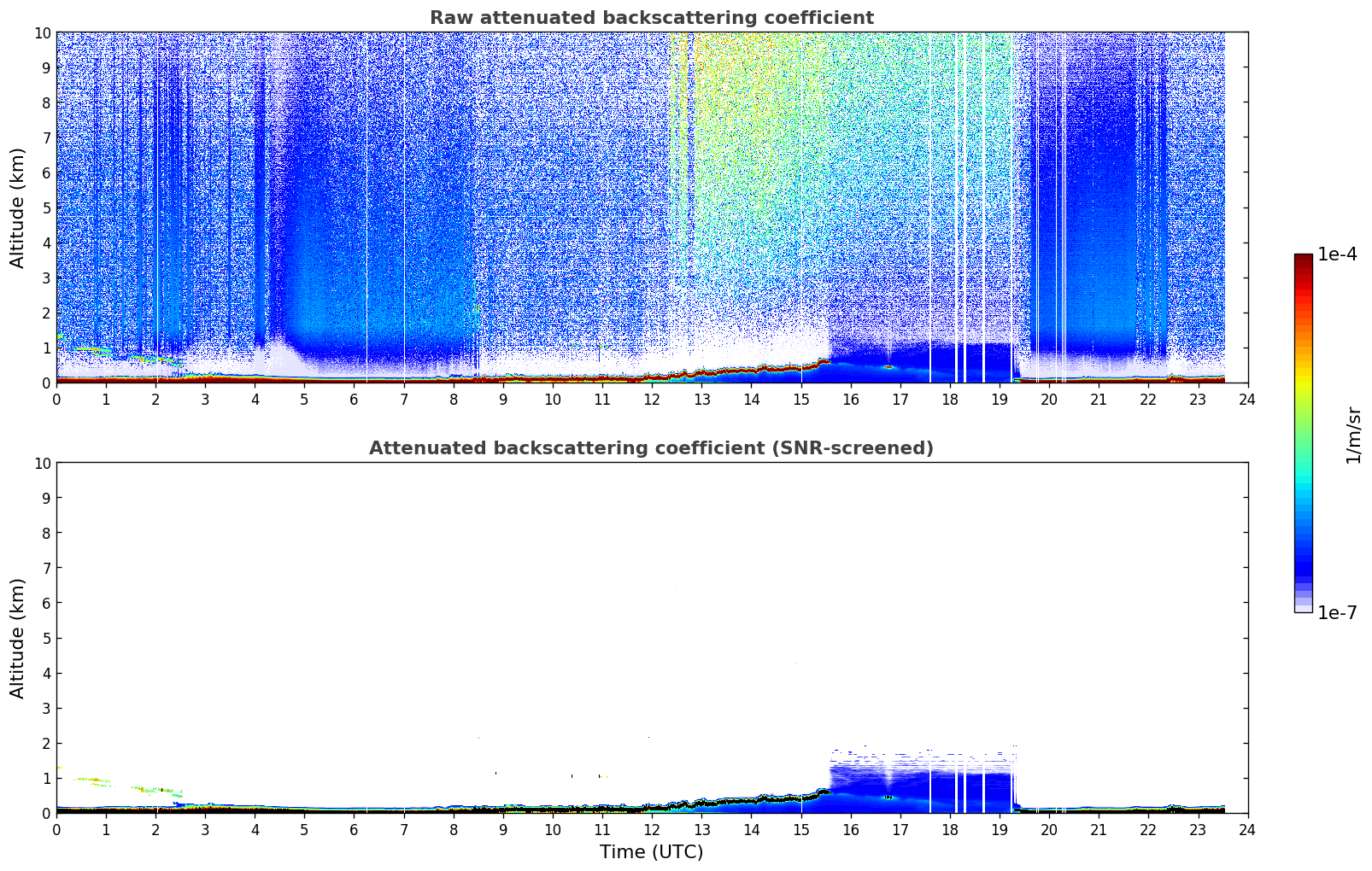Viewport: 1372px width, 871px height.
Task: Click the '3' altitude tick of top plot
Action: coord(47,278)
